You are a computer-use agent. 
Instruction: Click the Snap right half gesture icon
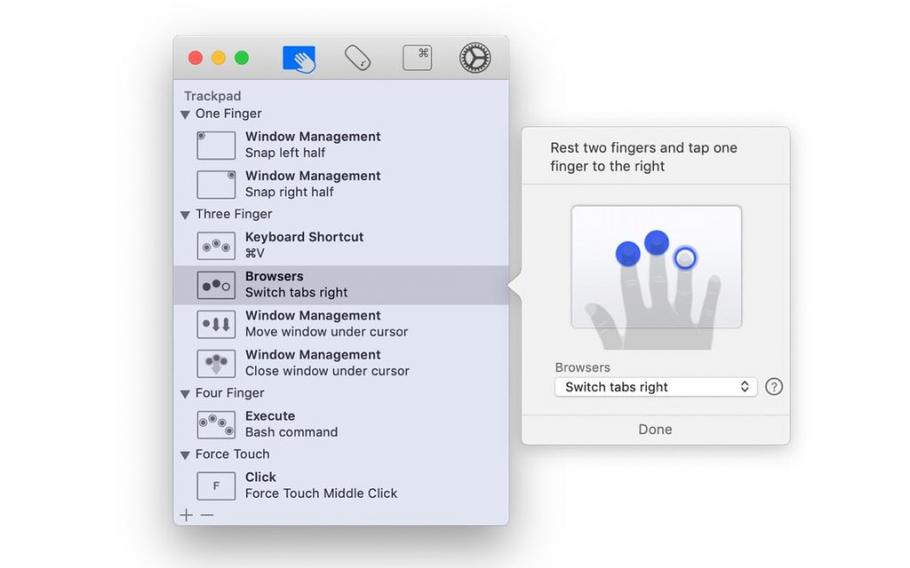click(216, 184)
